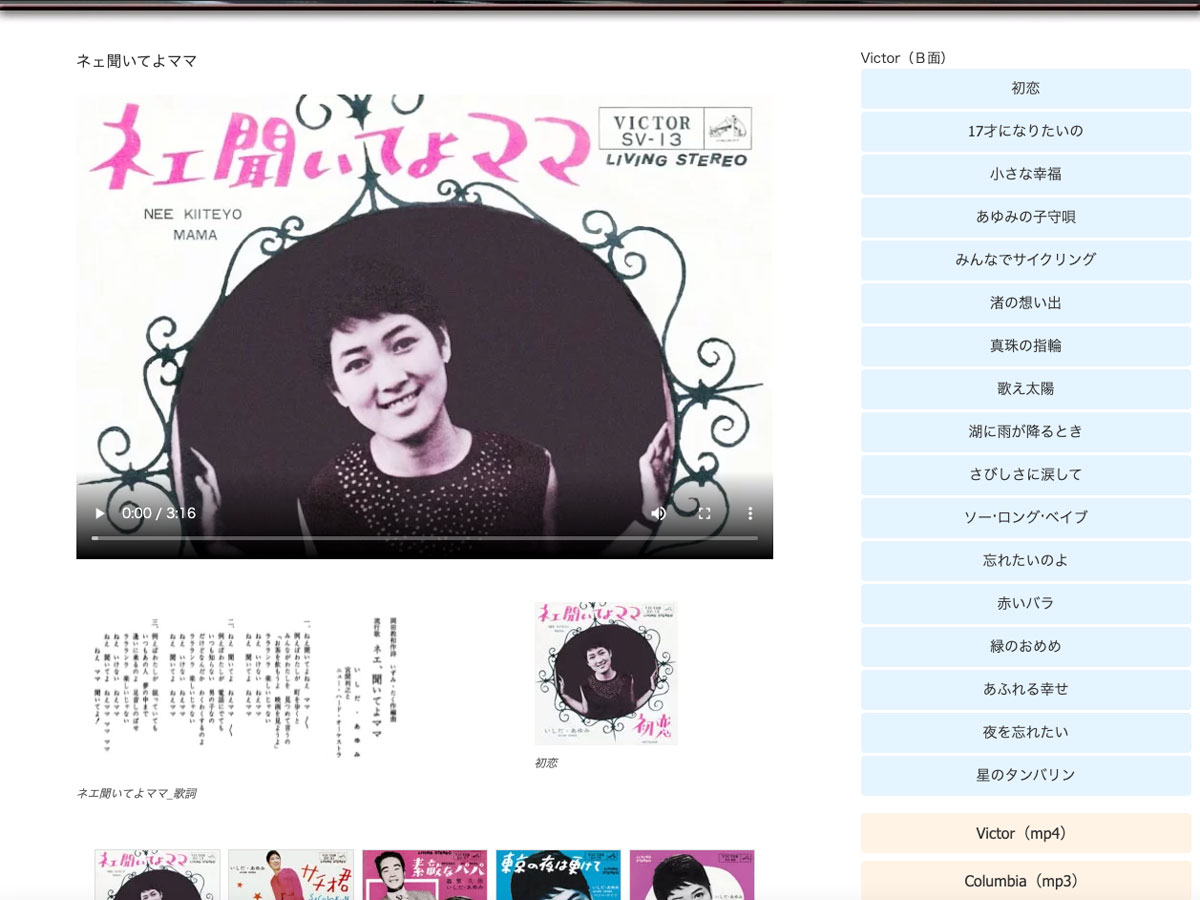Select ソー･ロング･ベイブ in the sidebar
The image size is (1200, 900).
1025,518
